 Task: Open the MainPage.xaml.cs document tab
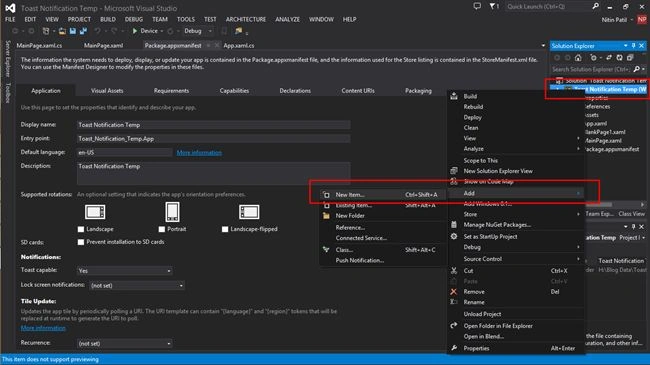pos(39,46)
